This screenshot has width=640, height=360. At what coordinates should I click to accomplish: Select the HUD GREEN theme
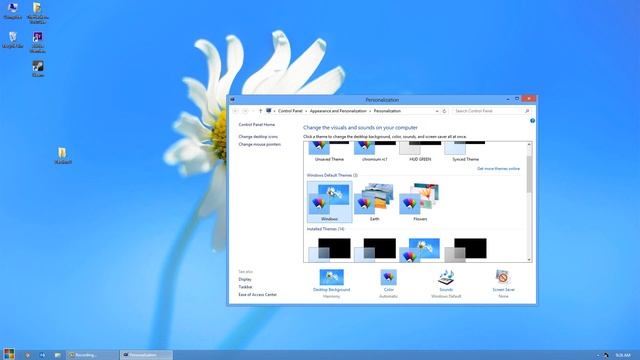coord(420,151)
